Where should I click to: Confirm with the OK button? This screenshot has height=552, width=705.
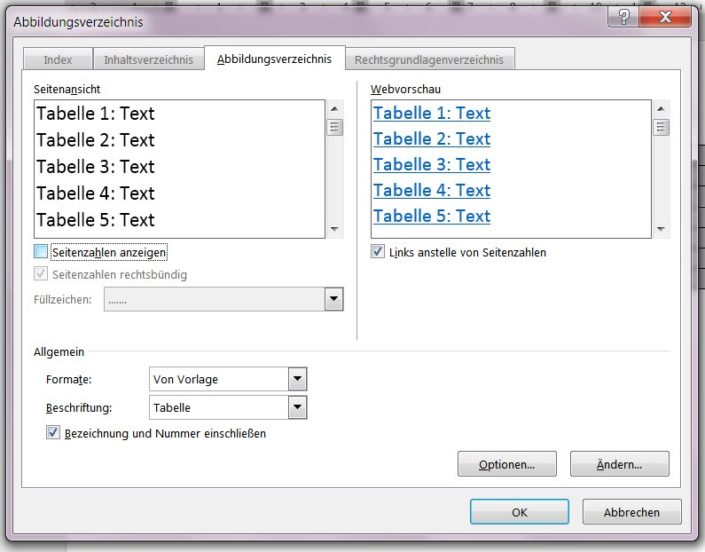pyautogui.click(x=519, y=512)
